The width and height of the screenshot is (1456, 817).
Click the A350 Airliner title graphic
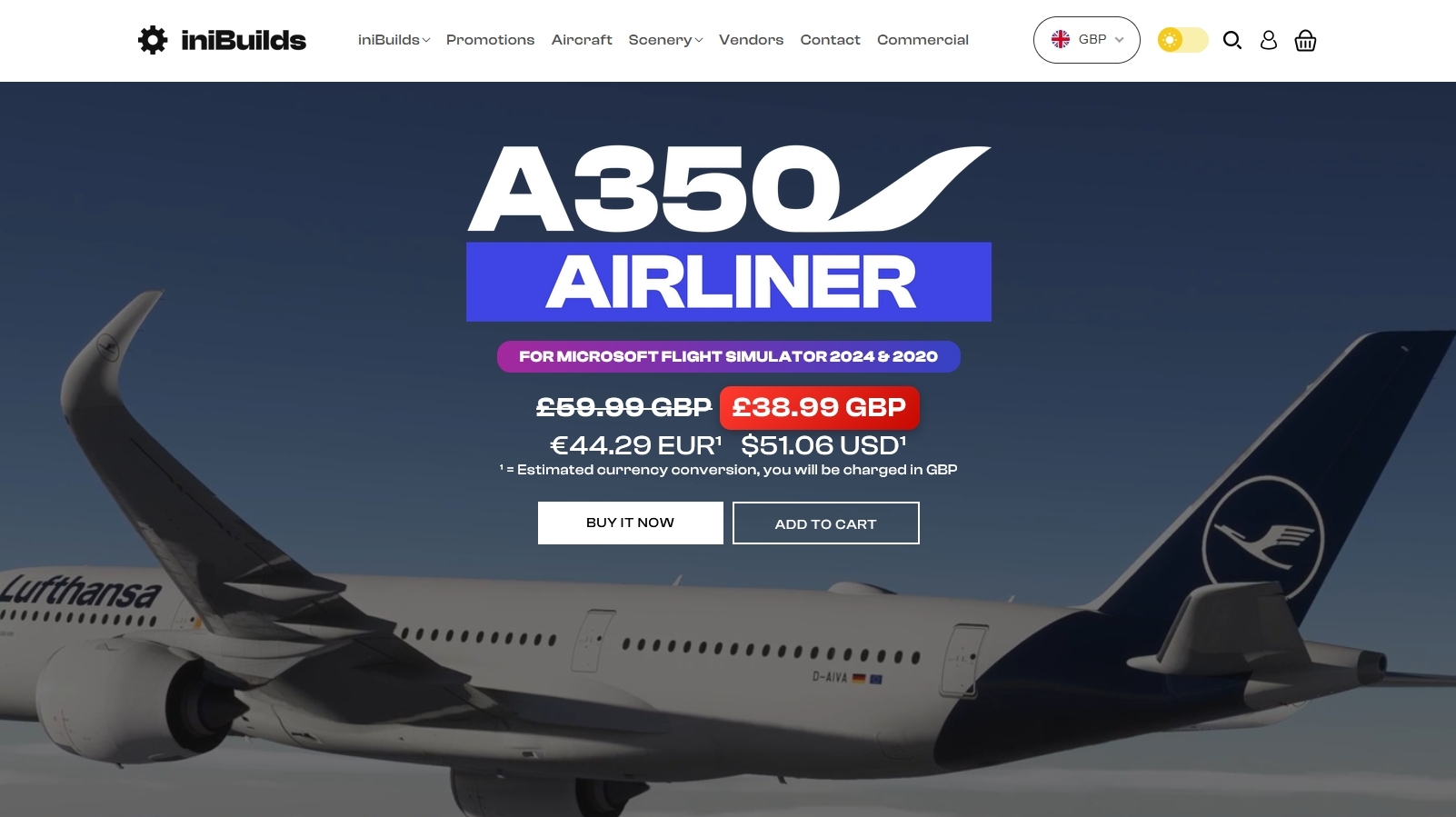click(x=729, y=233)
